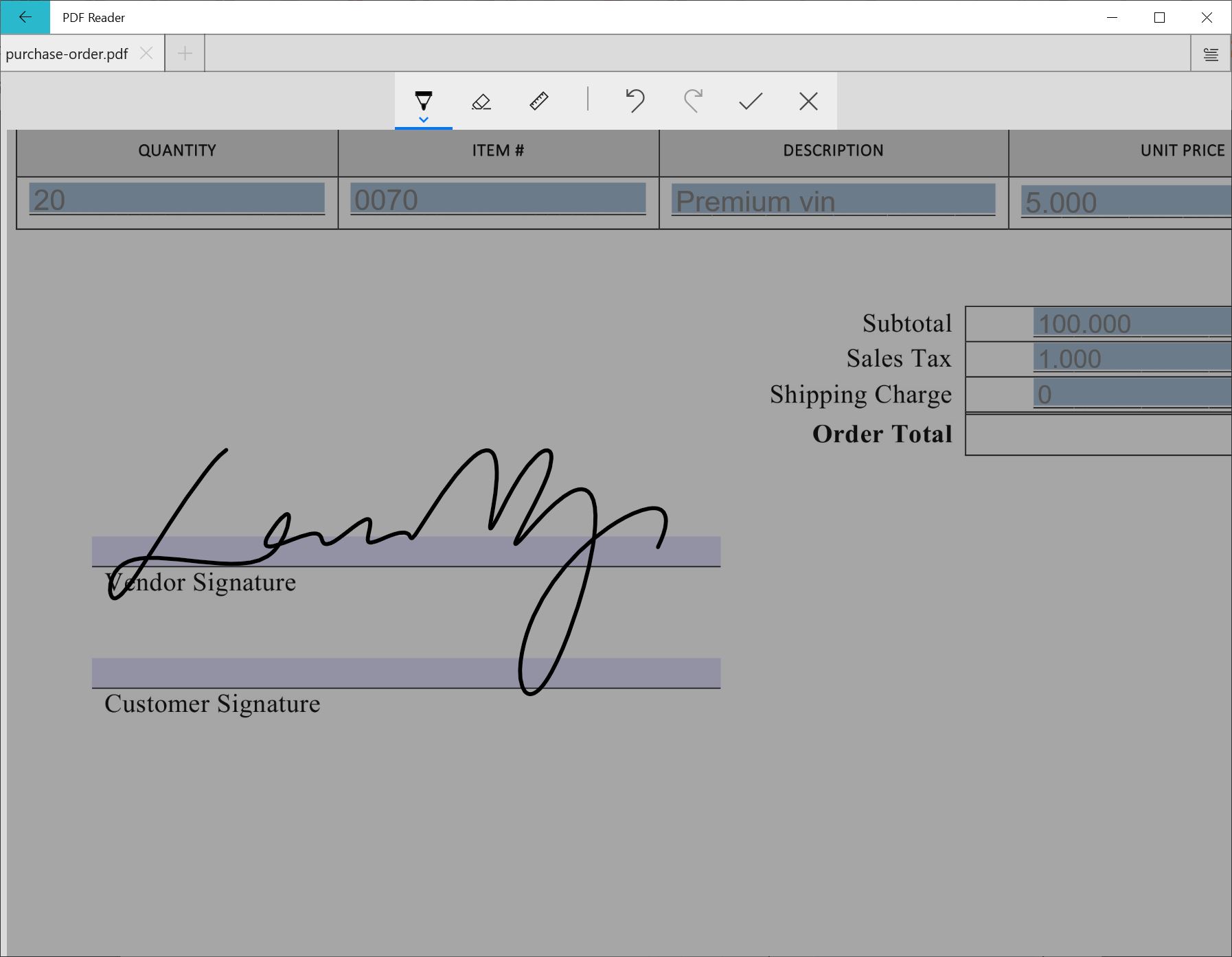Click the Quantity field showing 20

176,199
